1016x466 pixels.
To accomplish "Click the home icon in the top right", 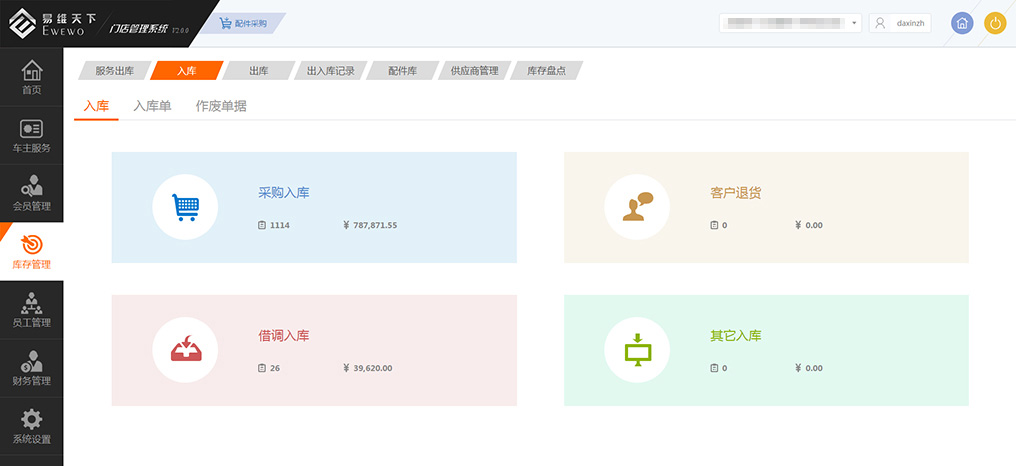I will click(x=961, y=23).
